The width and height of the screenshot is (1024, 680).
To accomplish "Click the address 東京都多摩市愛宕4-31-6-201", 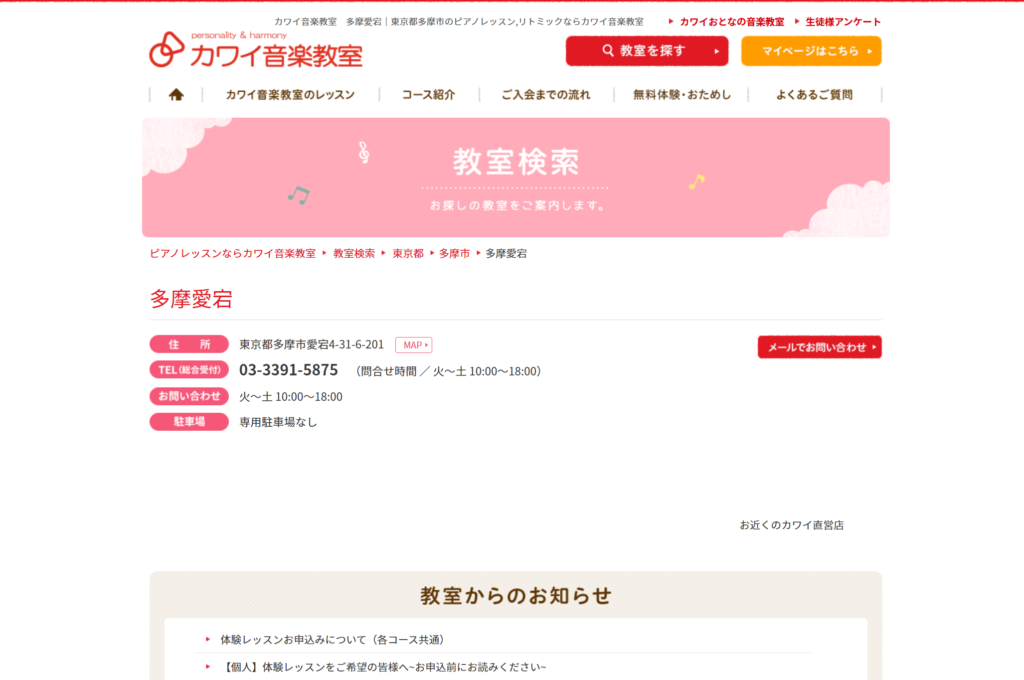I will click(312, 344).
